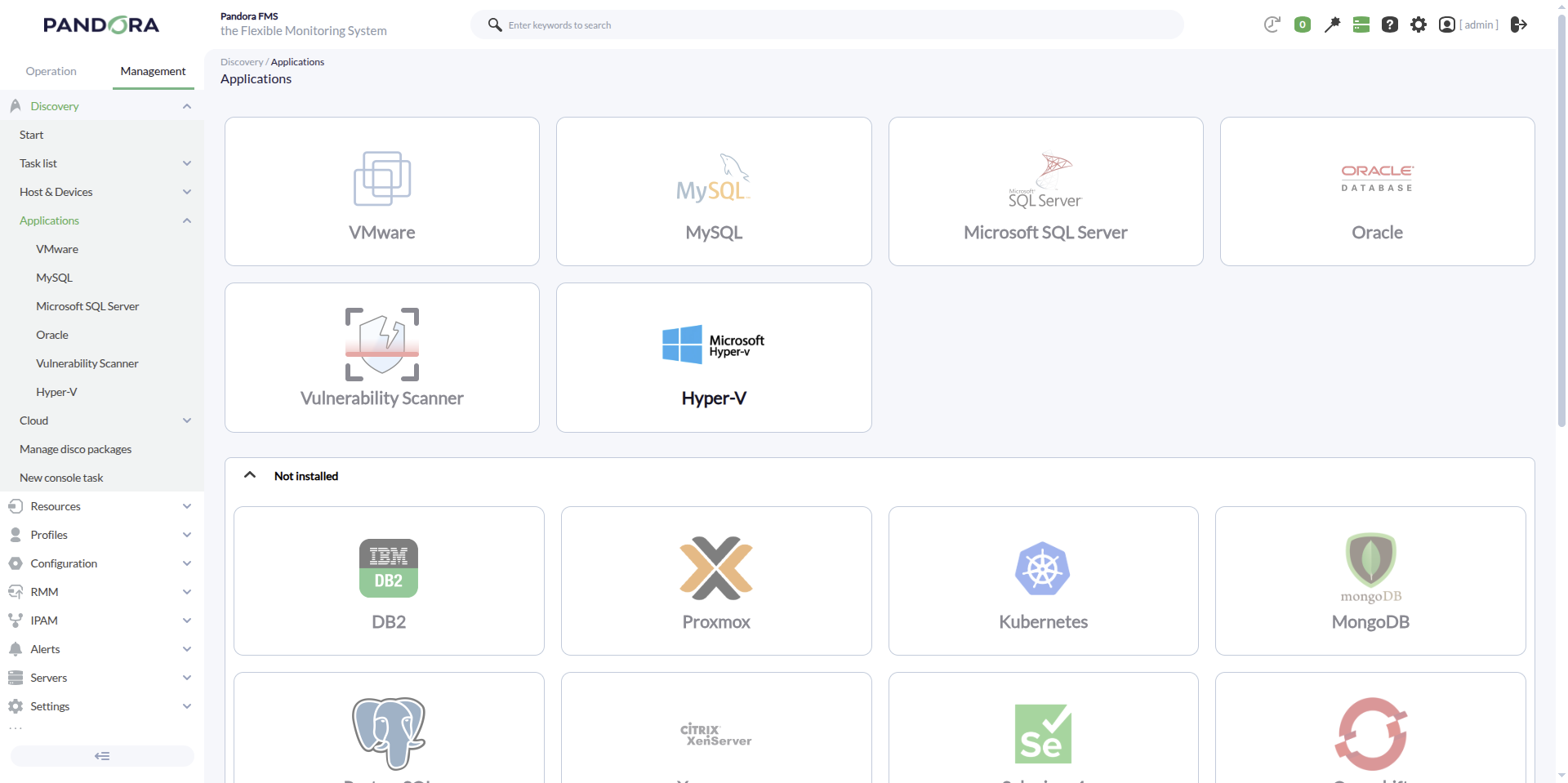
Task: Open the server status icon
Action: (1361, 24)
